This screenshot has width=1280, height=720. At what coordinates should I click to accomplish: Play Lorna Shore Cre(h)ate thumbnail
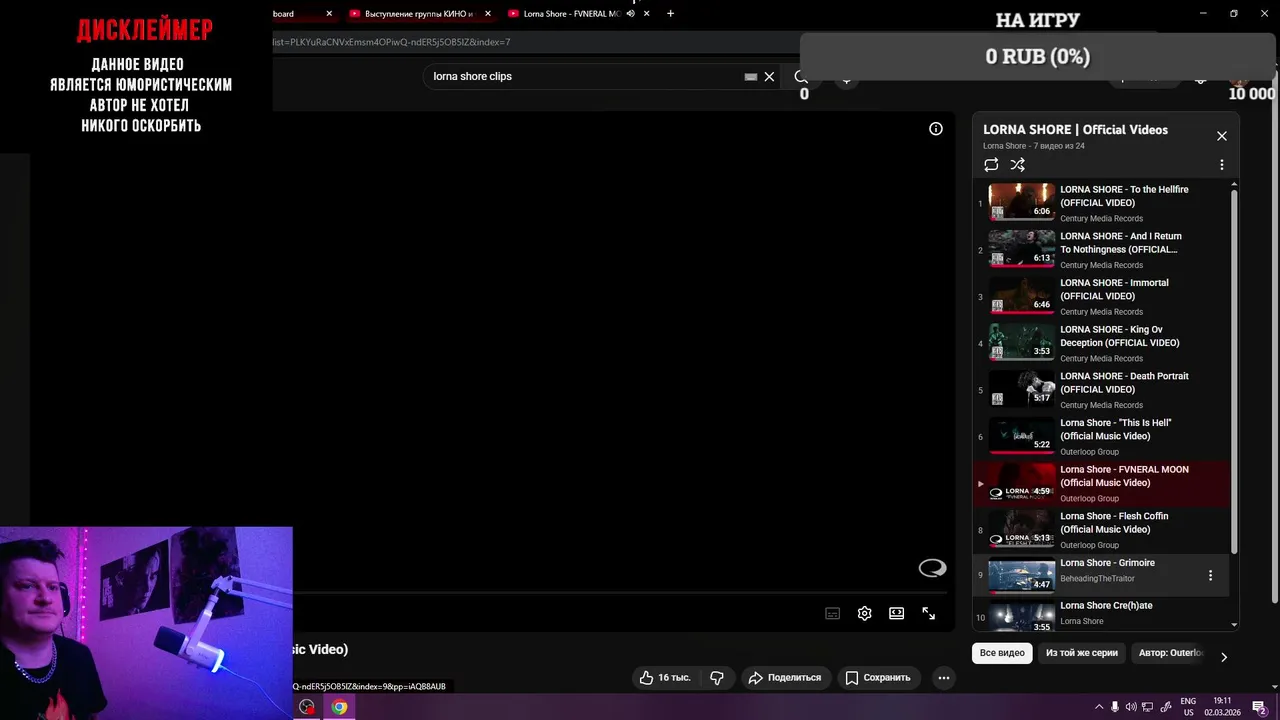1021,617
